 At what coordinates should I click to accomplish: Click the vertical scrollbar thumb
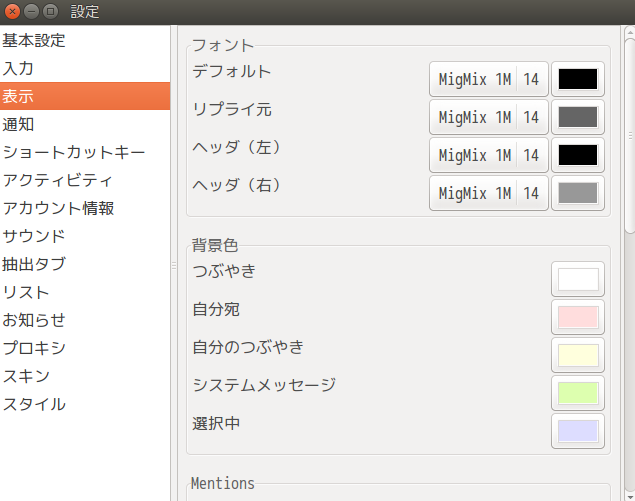630,136
